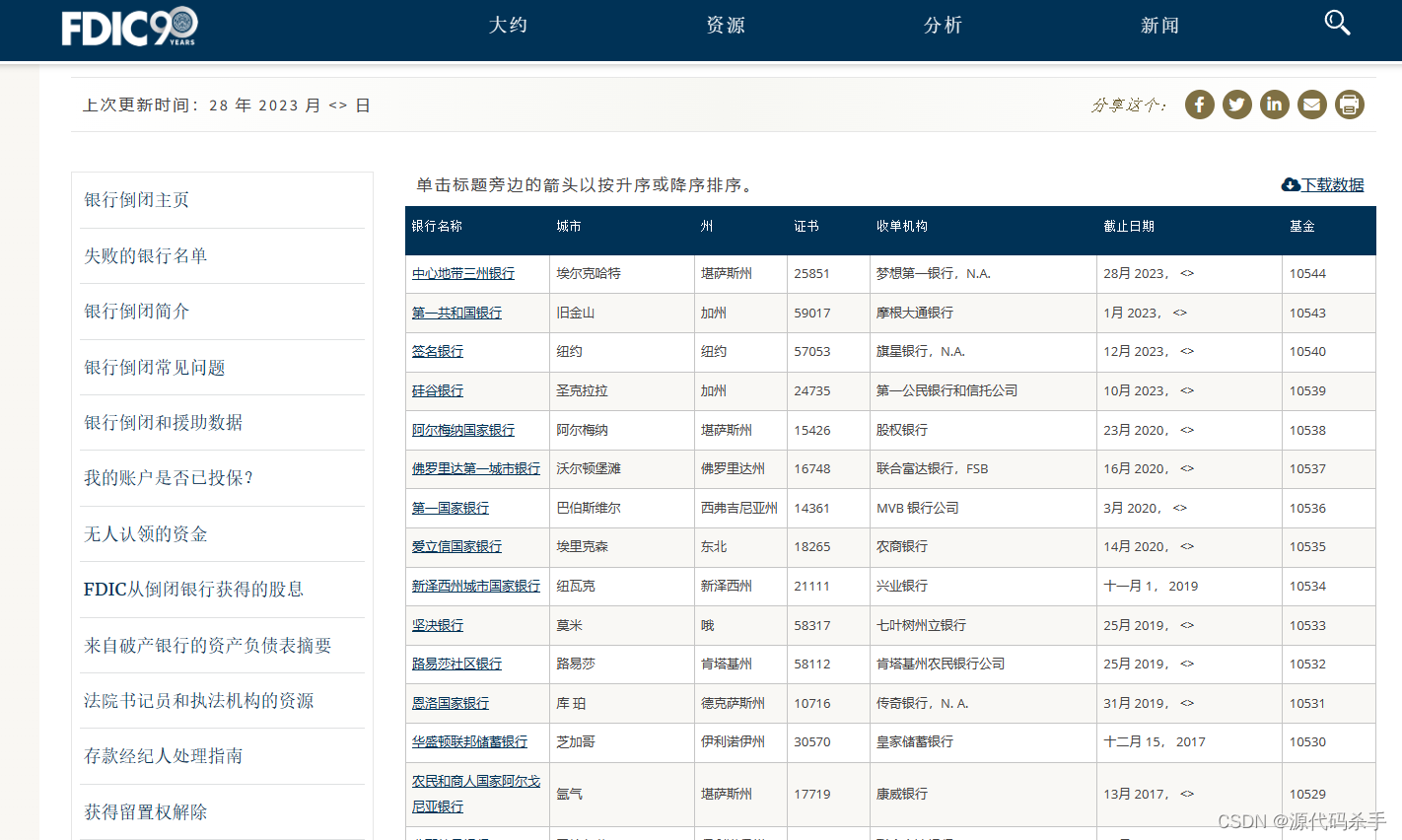This screenshot has width=1402, height=840.
Task: Open 存款经纪人处理指南 sidebar item
Action: (x=164, y=756)
